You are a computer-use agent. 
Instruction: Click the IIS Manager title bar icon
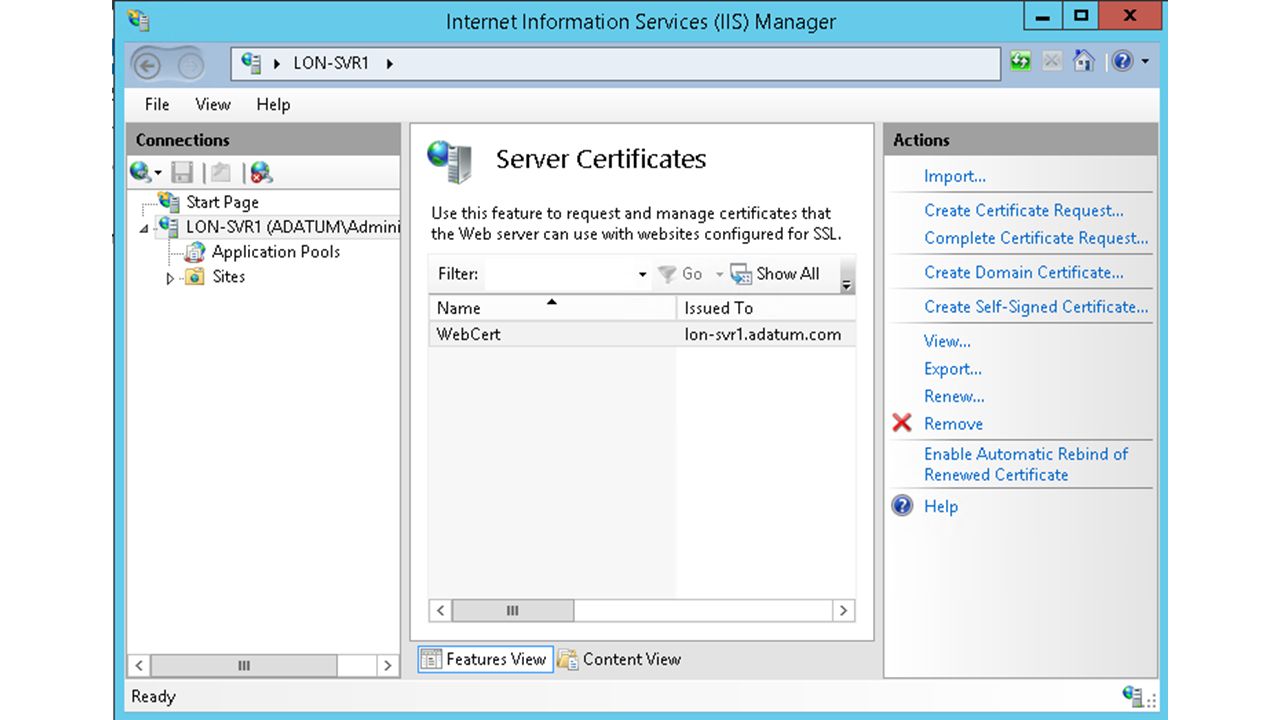pyautogui.click(x=139, y=20)
